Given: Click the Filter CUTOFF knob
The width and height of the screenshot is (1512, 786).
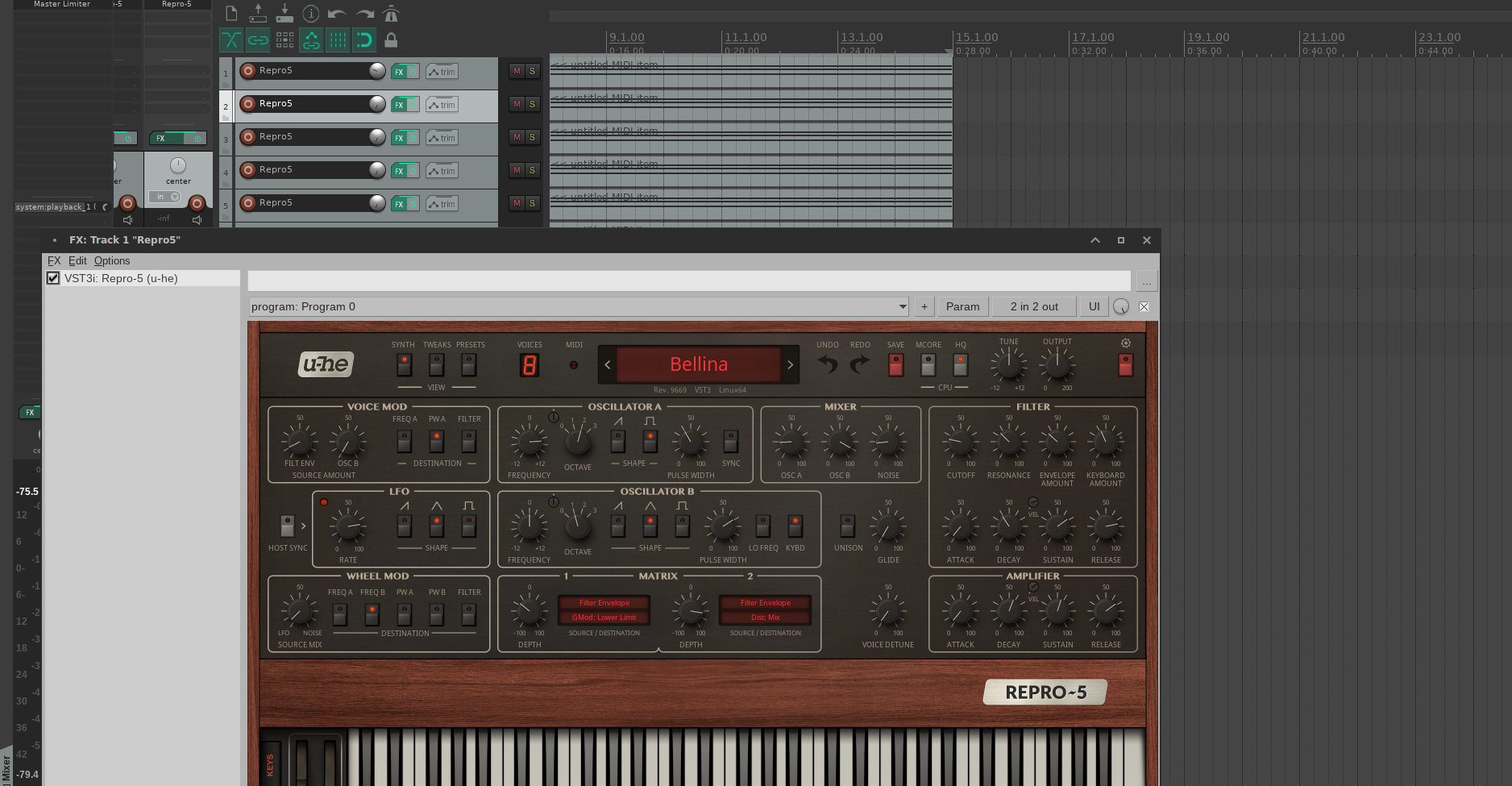Looking at the screenshot, I should coord(961,441).
